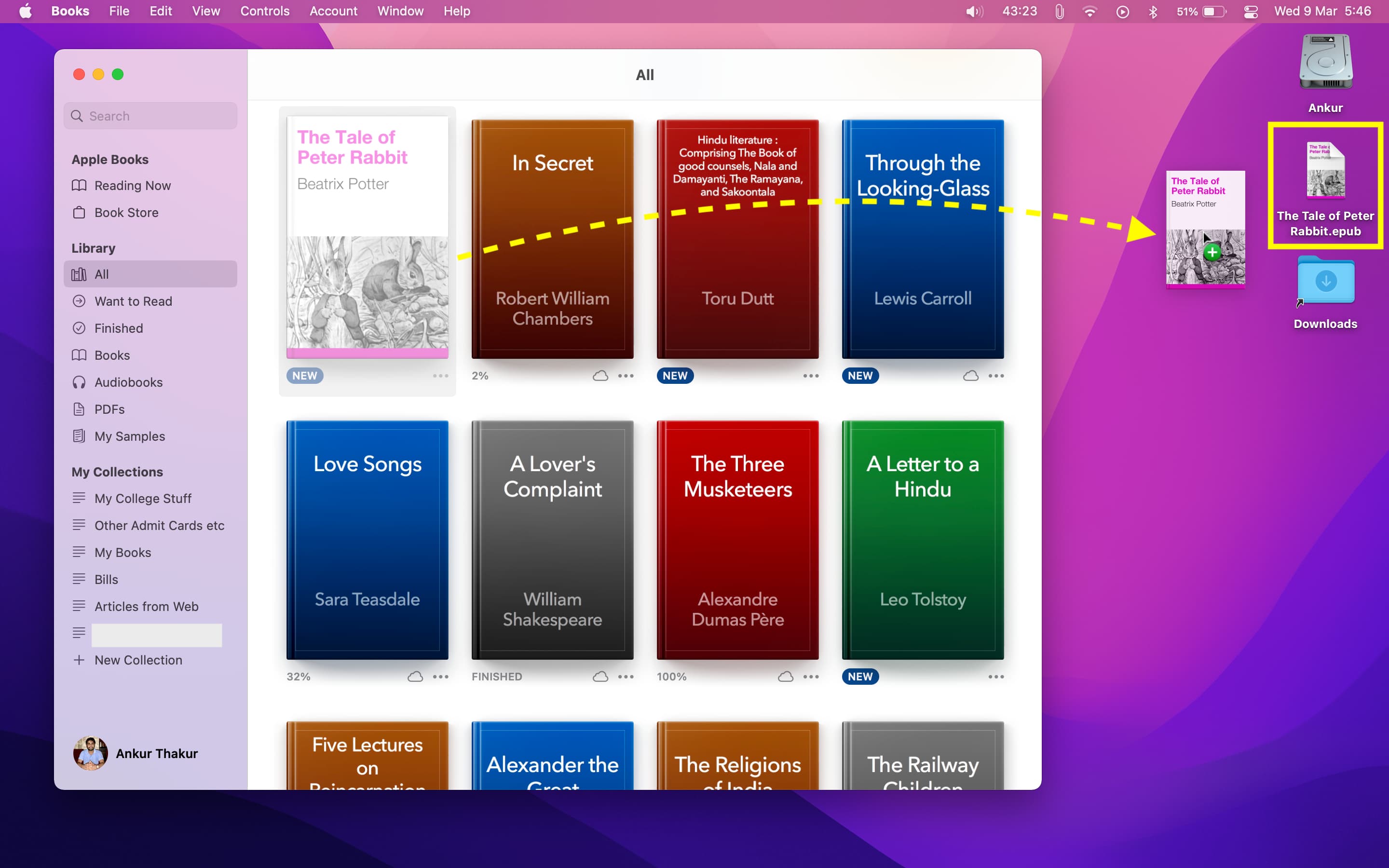
Task: Select the Want to Read arrow icon
Action: (79, 301)
